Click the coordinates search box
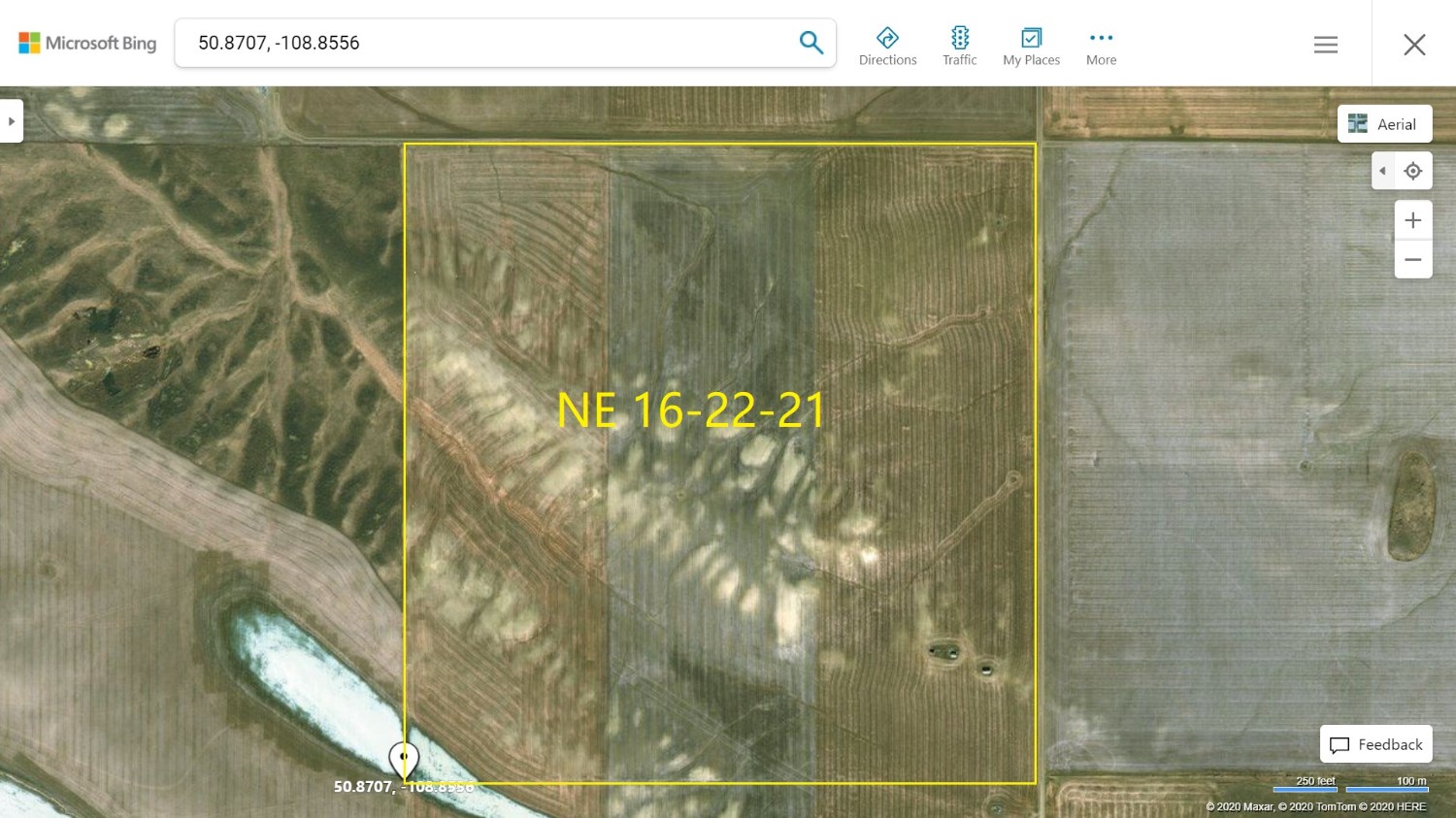 (485, 43)
